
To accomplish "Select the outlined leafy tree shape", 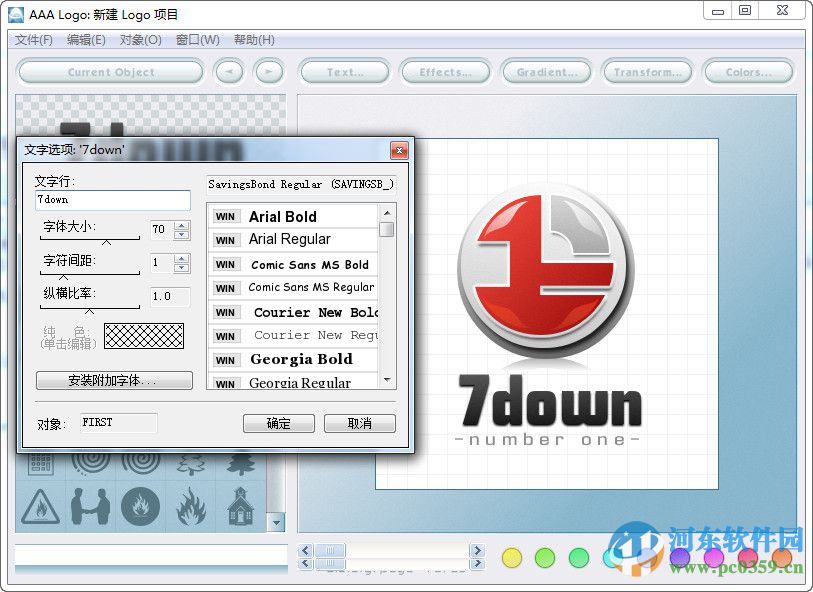I will coord(191,464).
